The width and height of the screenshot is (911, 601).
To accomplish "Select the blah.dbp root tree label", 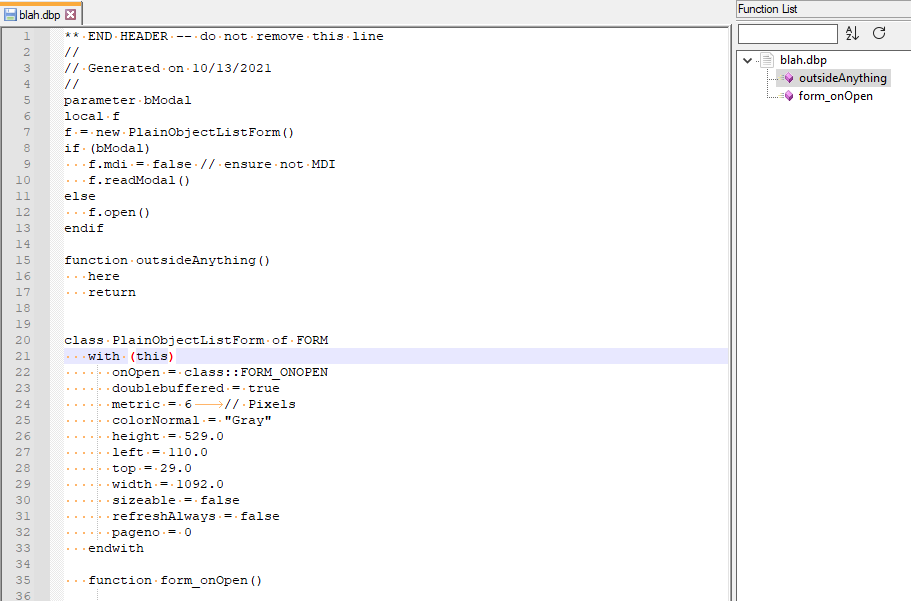I will point(803,60).
